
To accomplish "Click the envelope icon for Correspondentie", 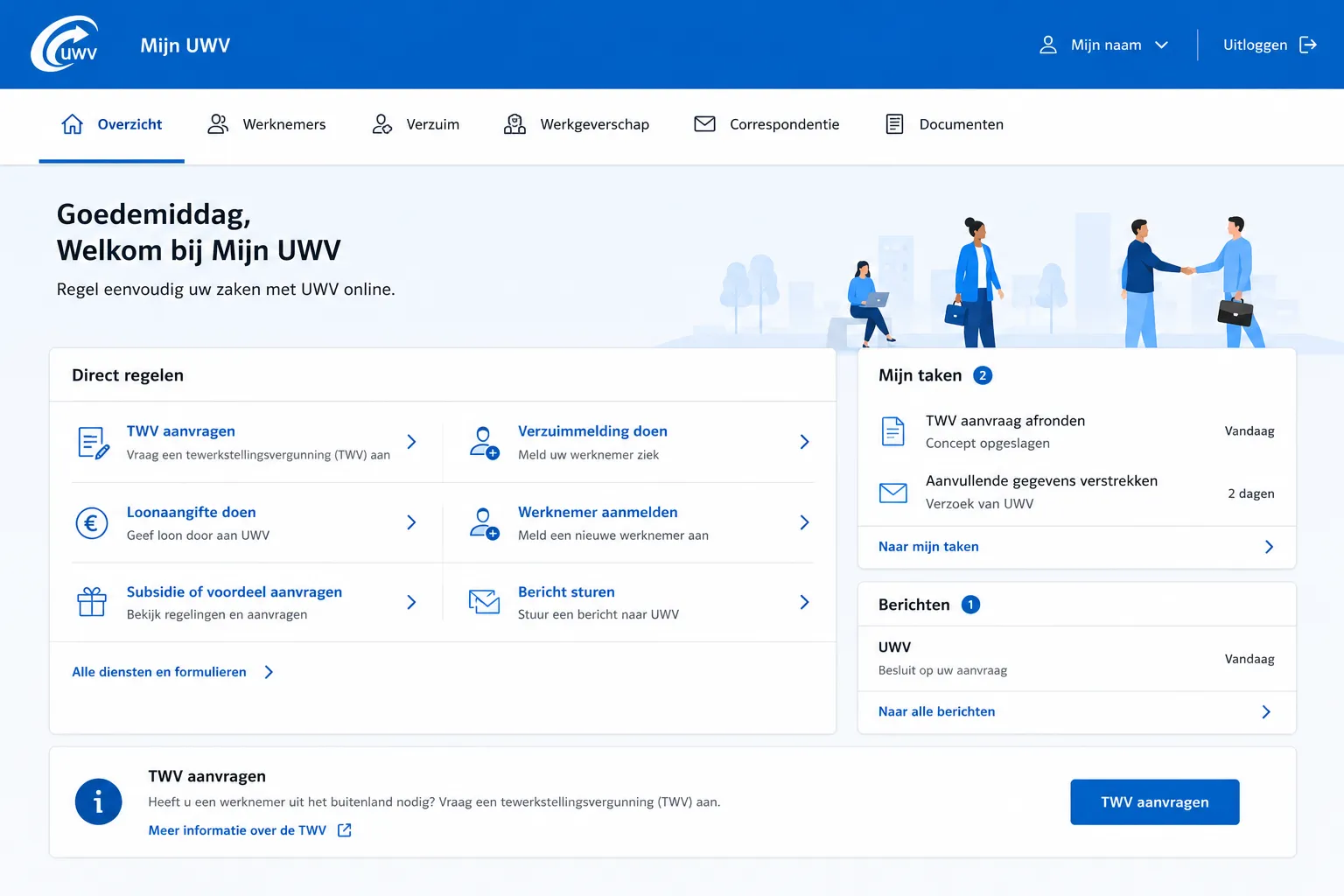I will (704, 124).
